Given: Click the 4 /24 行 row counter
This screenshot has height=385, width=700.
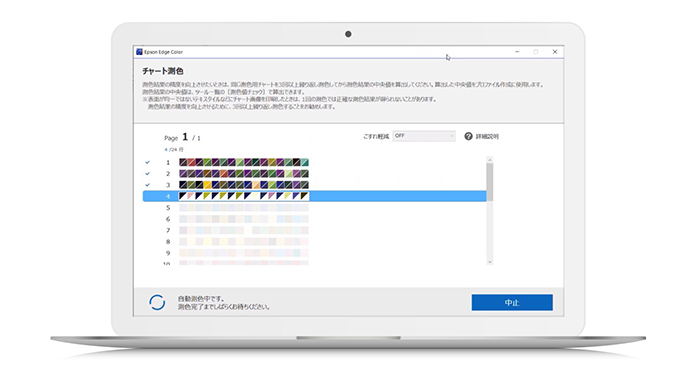Looking at the screenshot, I should 174,150.
